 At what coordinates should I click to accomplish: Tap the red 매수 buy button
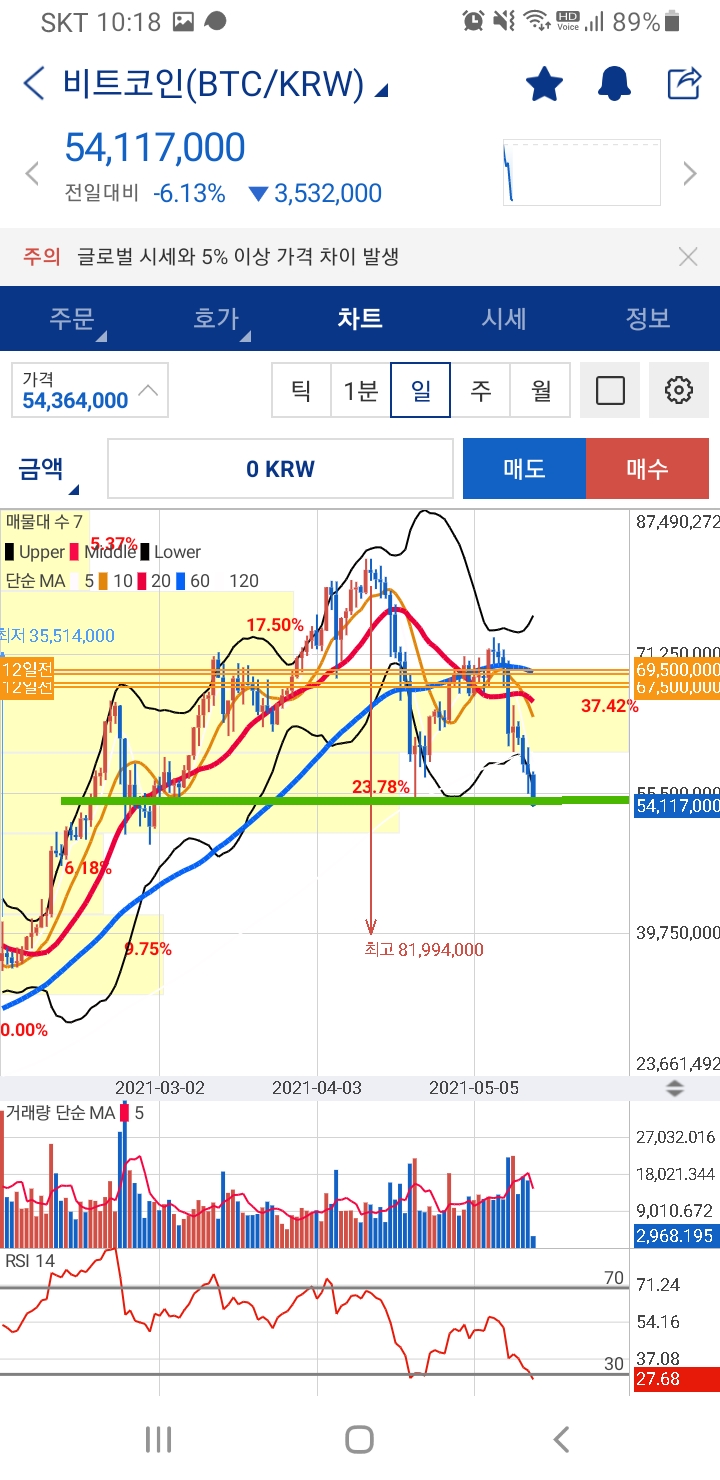[x=647, y=468]
